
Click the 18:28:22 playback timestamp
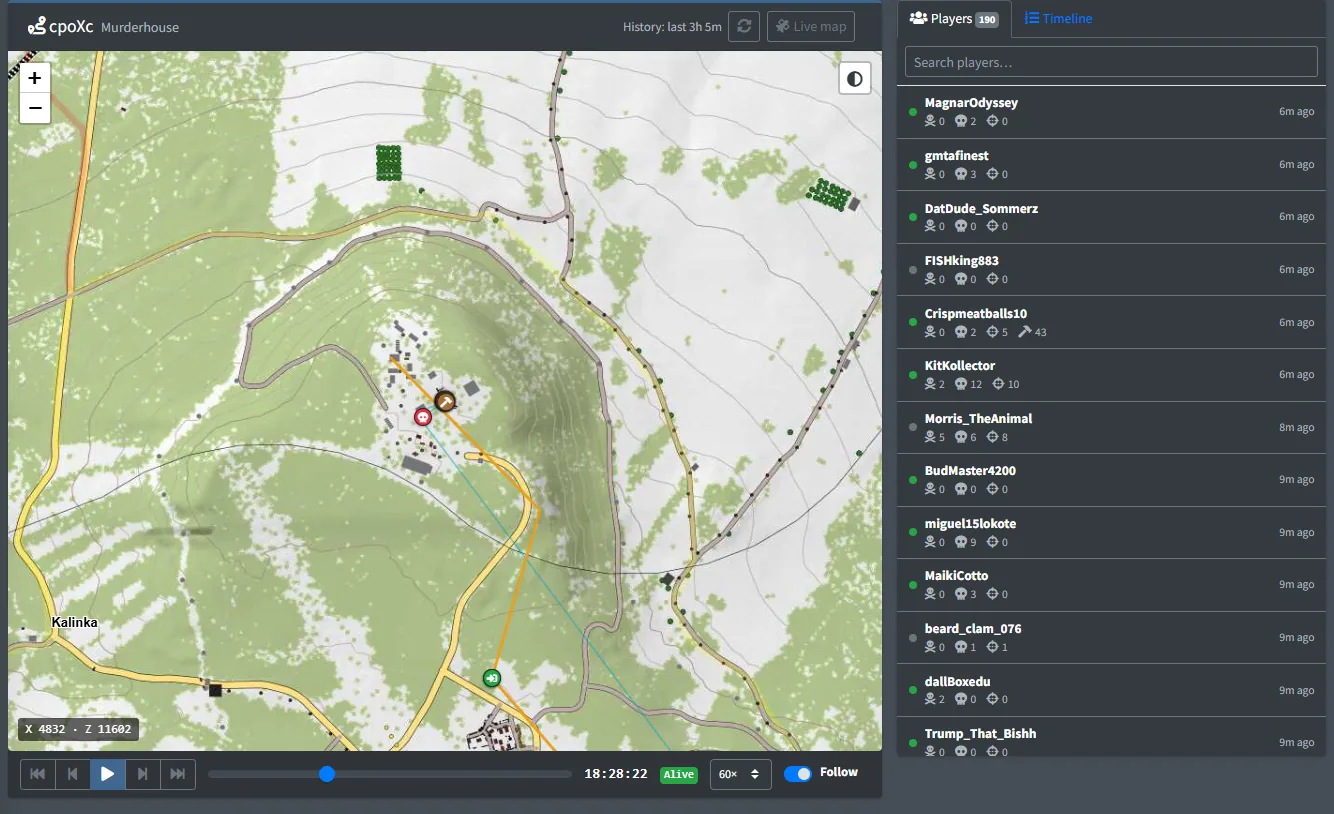616,774
